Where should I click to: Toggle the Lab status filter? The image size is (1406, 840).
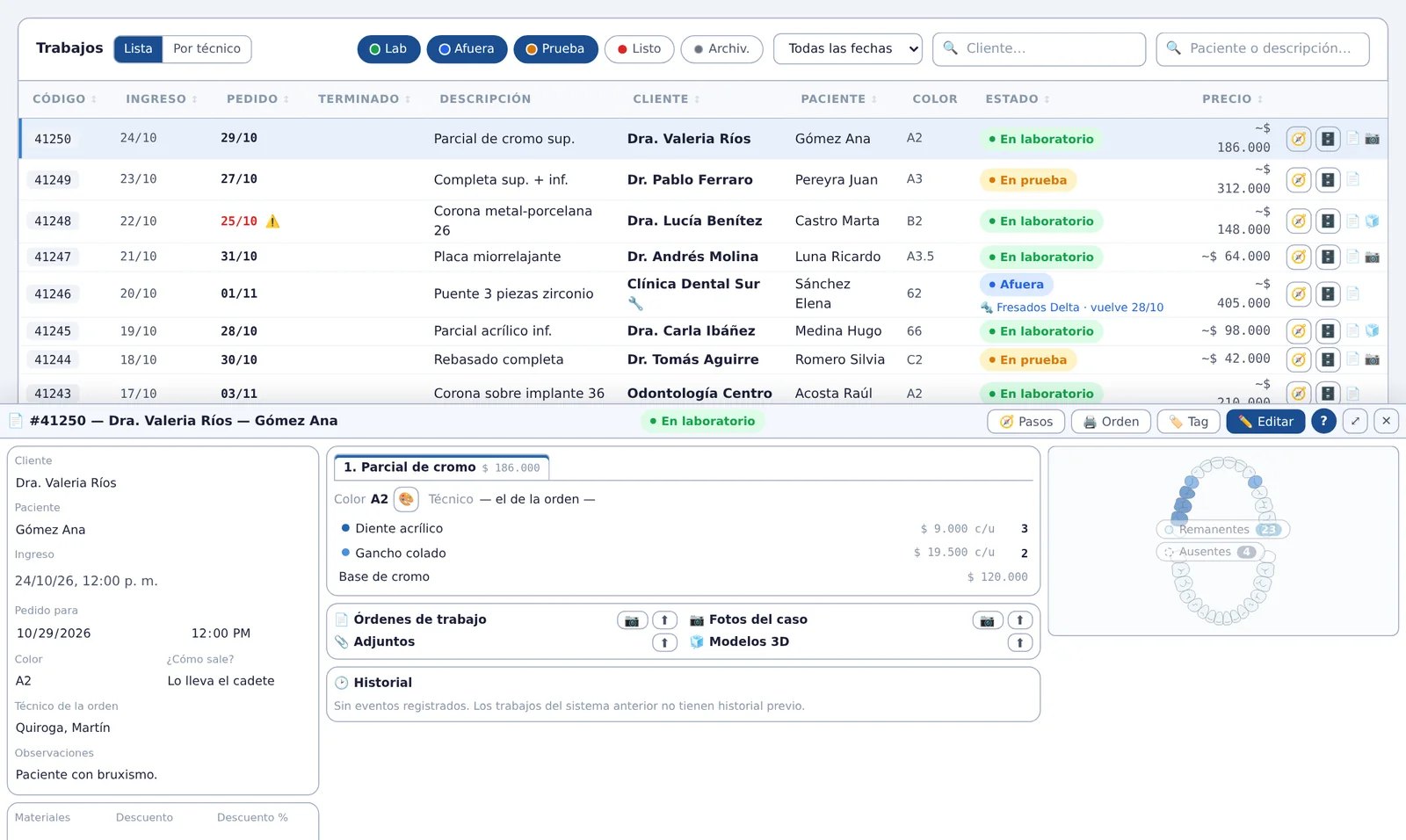388,49
